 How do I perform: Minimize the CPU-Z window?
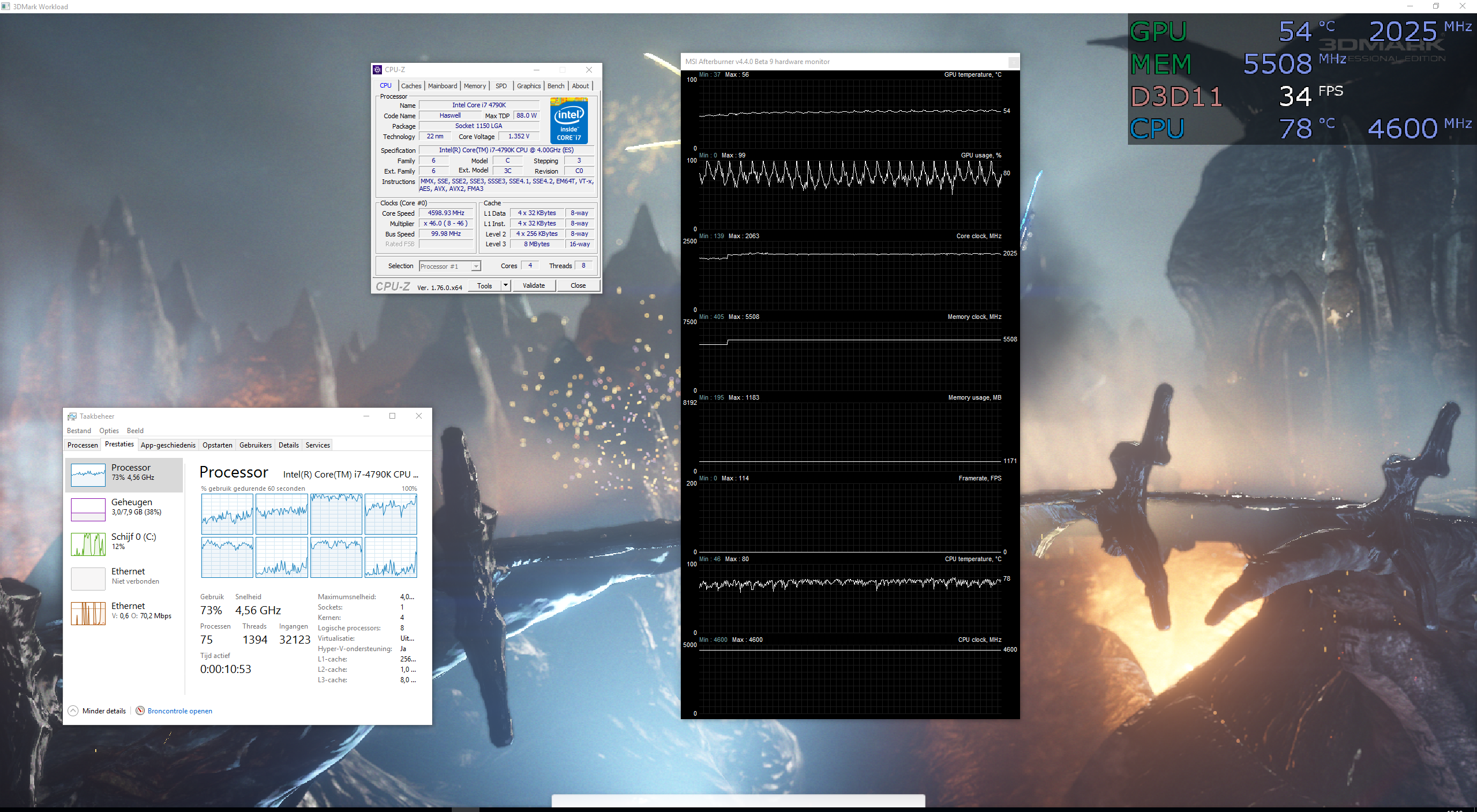[536, 70]
